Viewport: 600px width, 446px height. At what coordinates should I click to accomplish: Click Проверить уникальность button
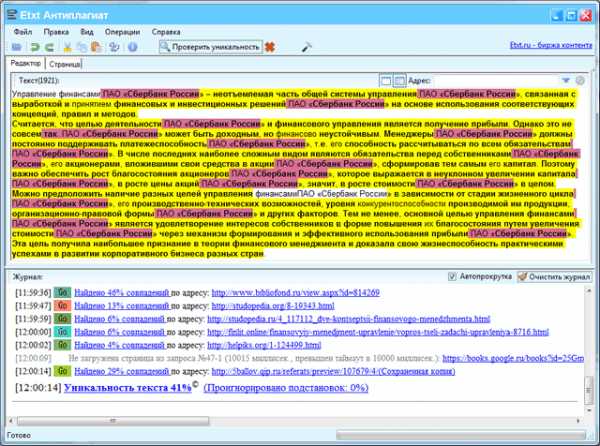point(211,47)
